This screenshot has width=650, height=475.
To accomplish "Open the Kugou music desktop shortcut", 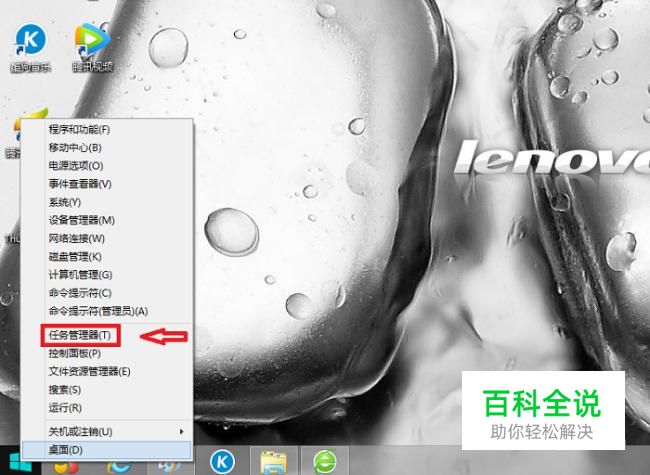I will [31, 48].
